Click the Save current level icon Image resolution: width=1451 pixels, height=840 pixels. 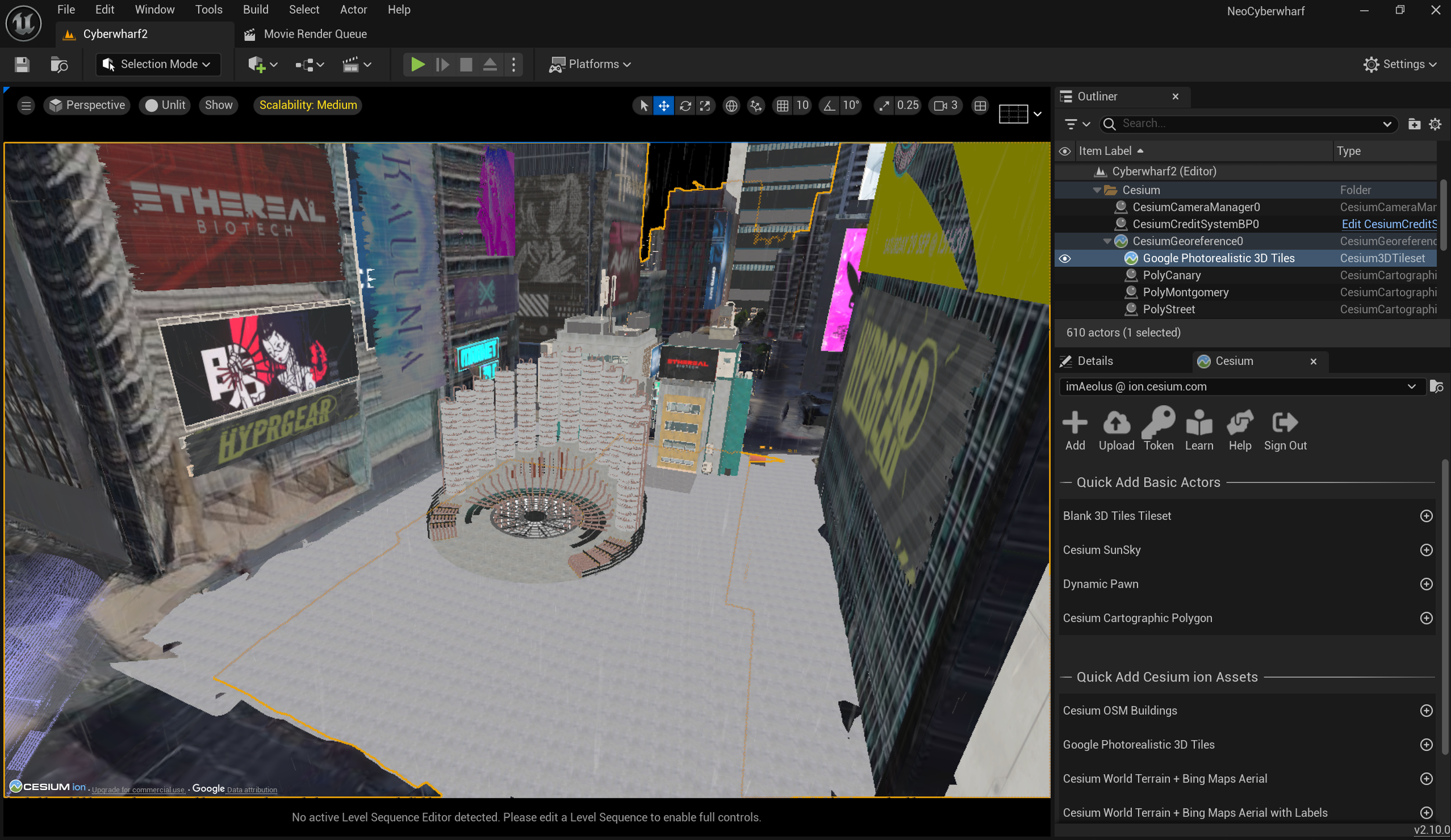click(x=22, y=64)
